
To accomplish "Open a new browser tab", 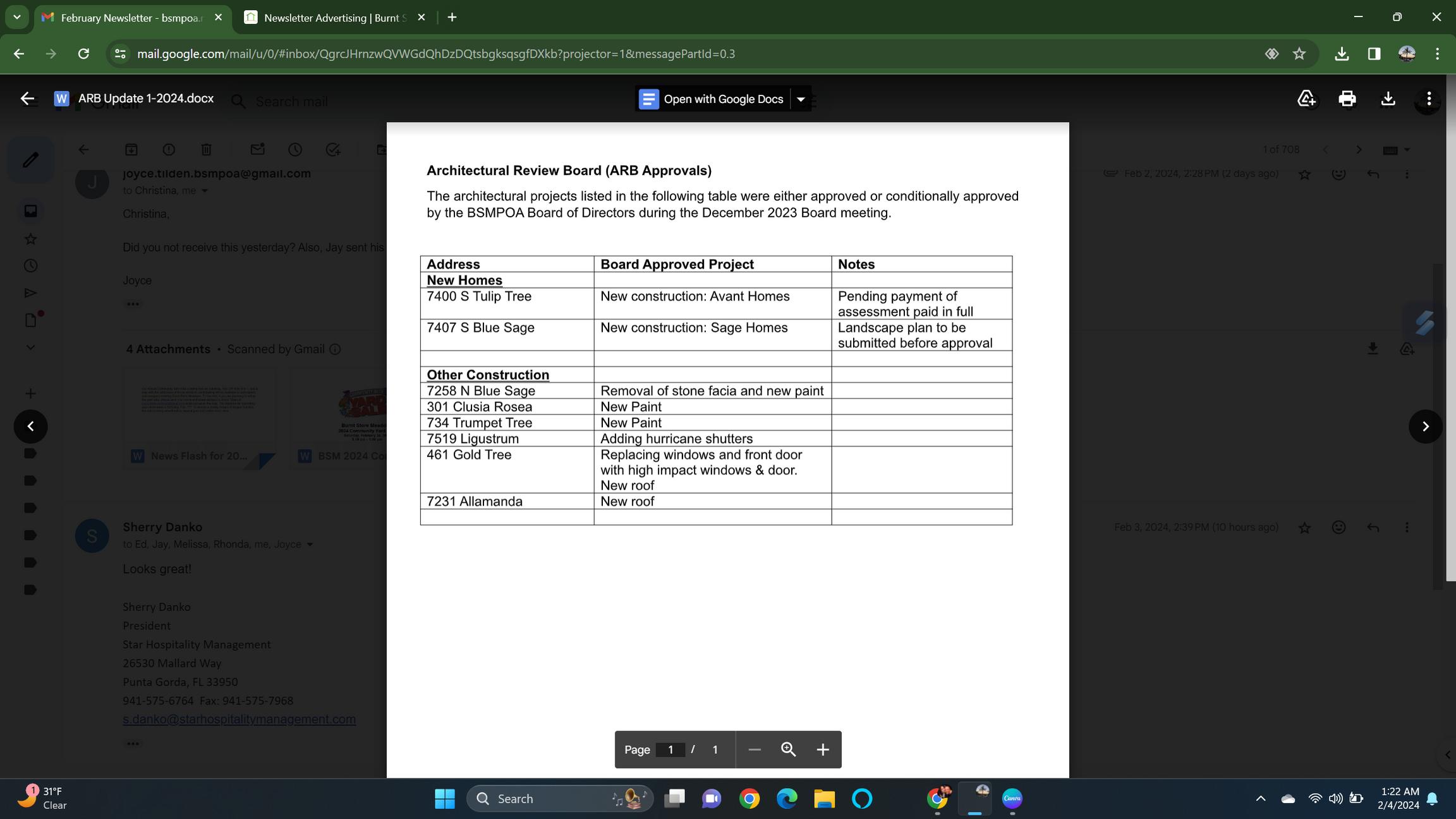I will (x=452, y=18).
